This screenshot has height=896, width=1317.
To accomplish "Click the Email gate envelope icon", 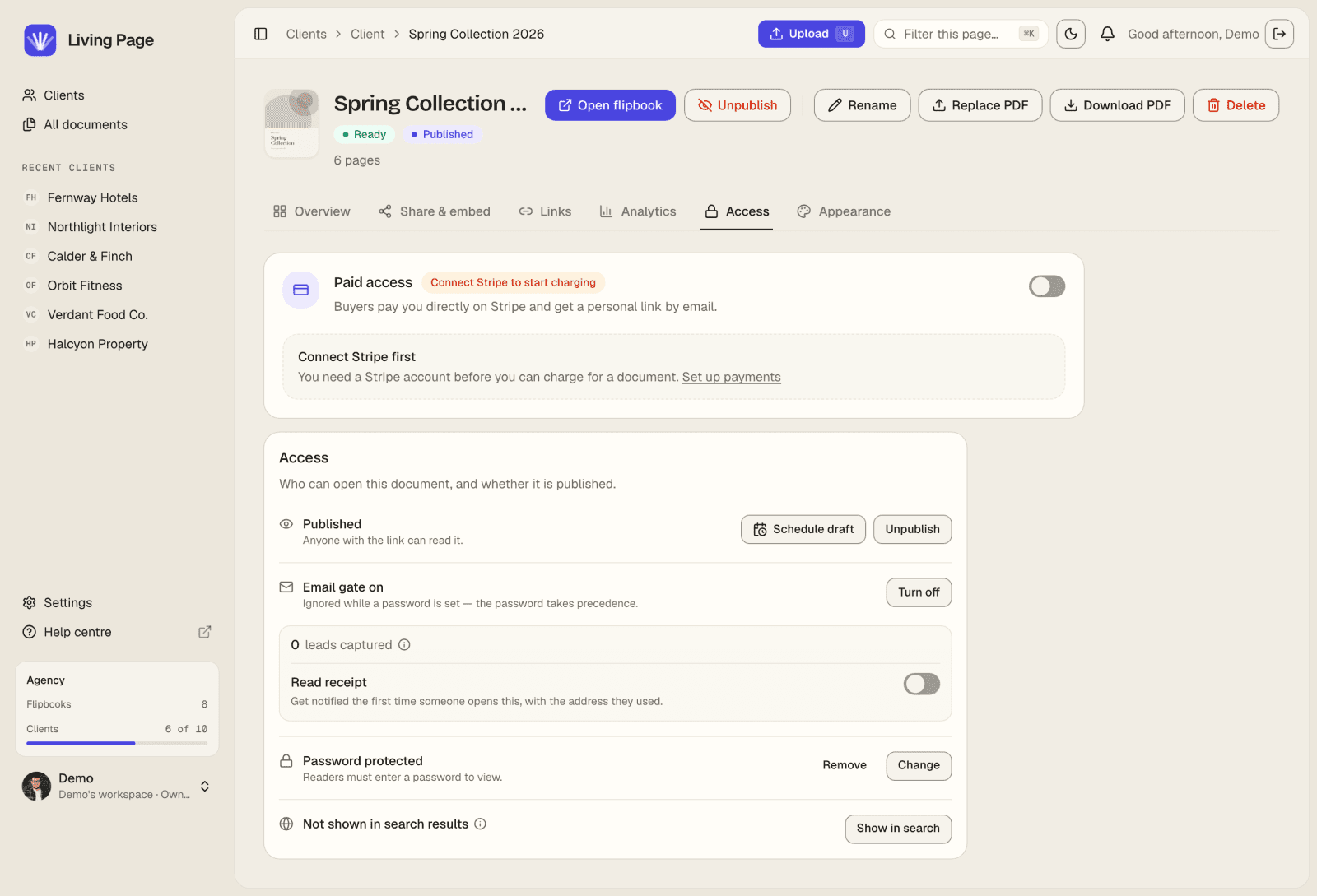I will click(286, 587).
